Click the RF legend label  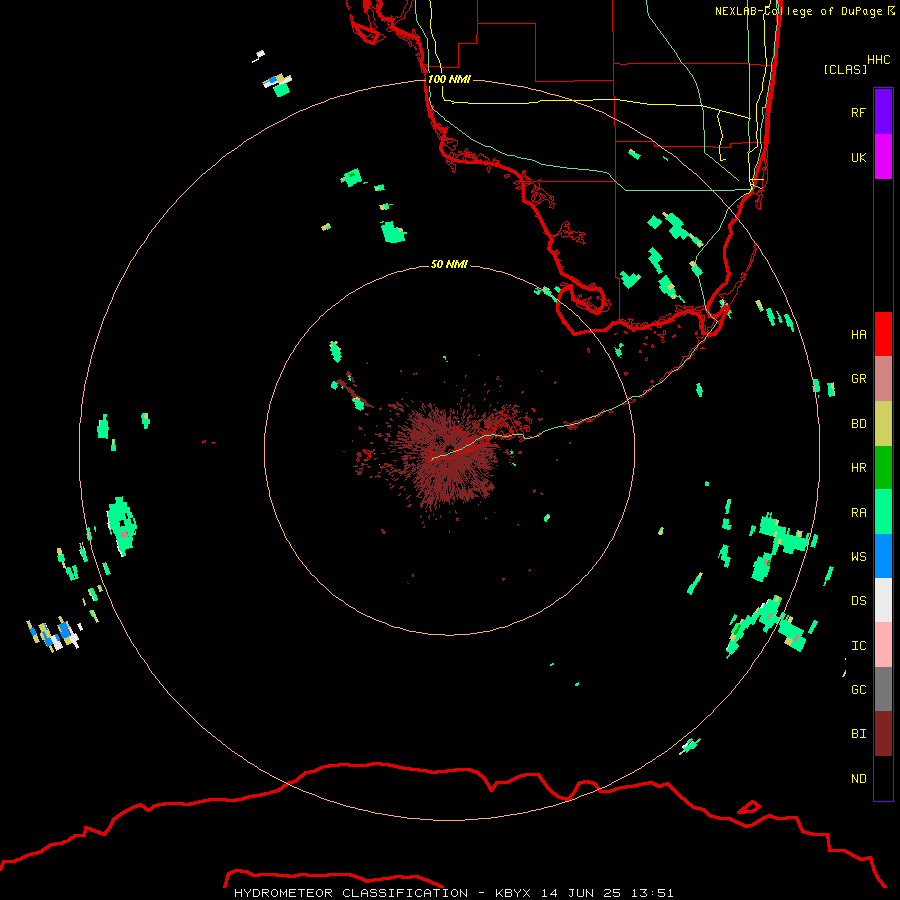click(x=858, y=112)
